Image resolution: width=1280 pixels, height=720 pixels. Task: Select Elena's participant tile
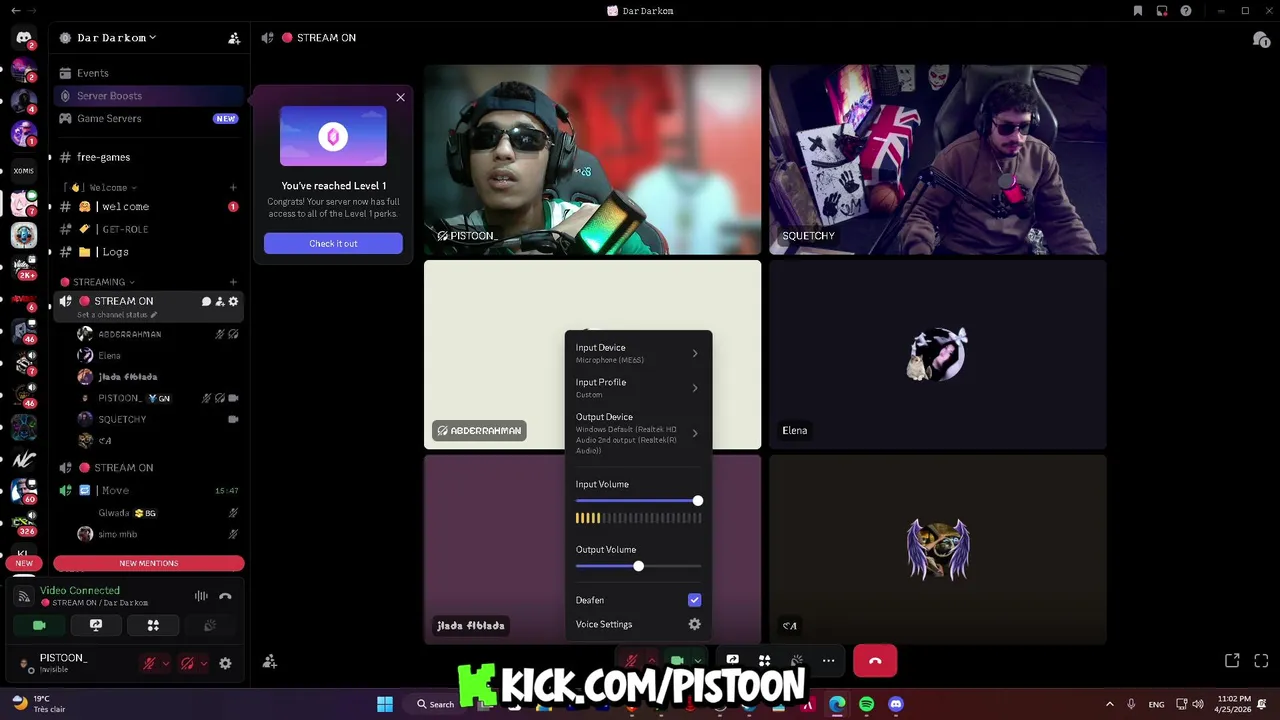click(937, 355)
